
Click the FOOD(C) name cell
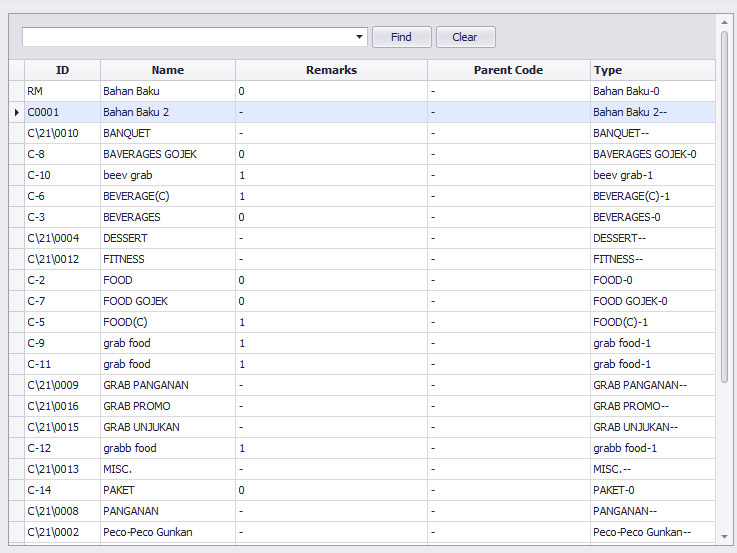coord(168,322)
